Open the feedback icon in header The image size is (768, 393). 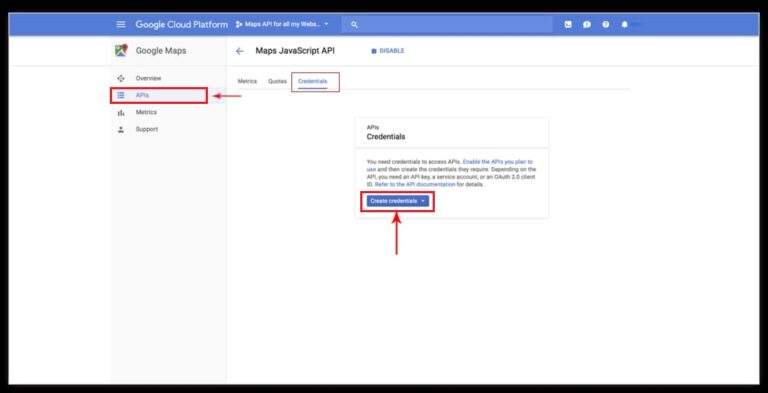587,25
